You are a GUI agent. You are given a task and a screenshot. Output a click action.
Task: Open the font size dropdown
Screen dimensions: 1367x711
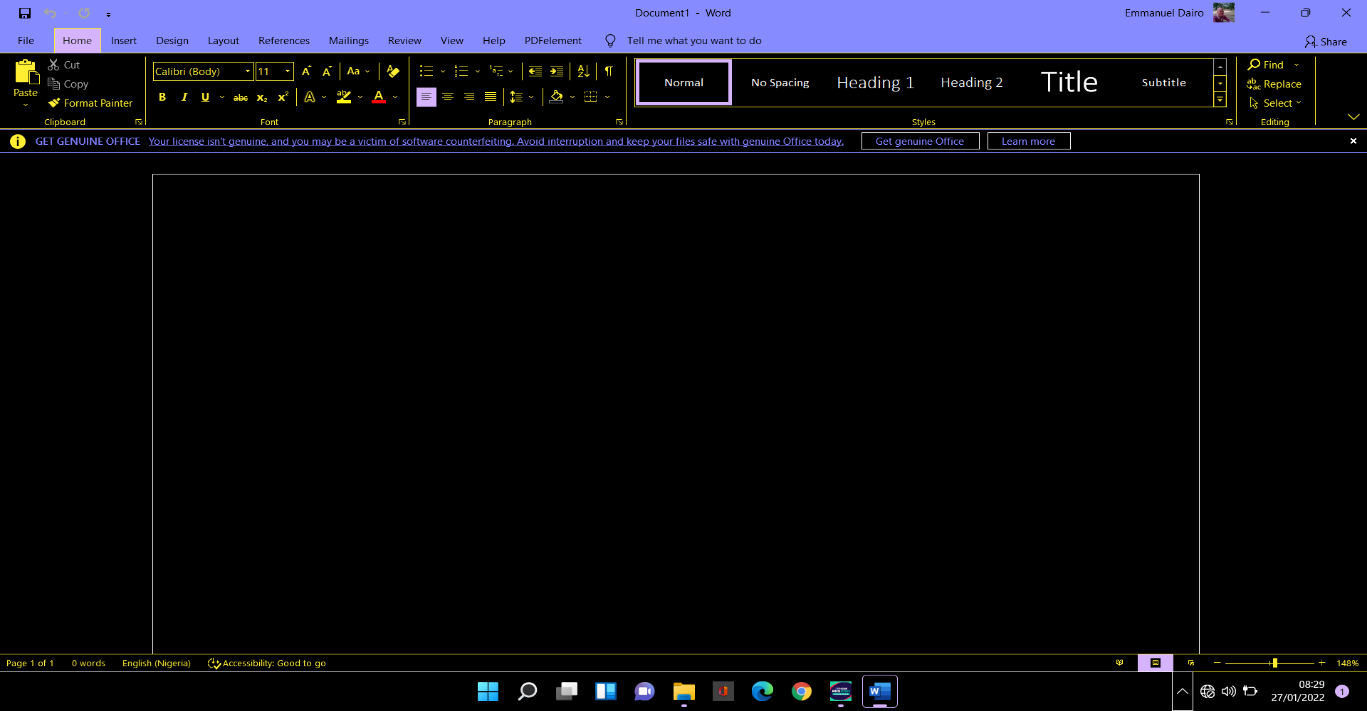click(x=288, y=71)
